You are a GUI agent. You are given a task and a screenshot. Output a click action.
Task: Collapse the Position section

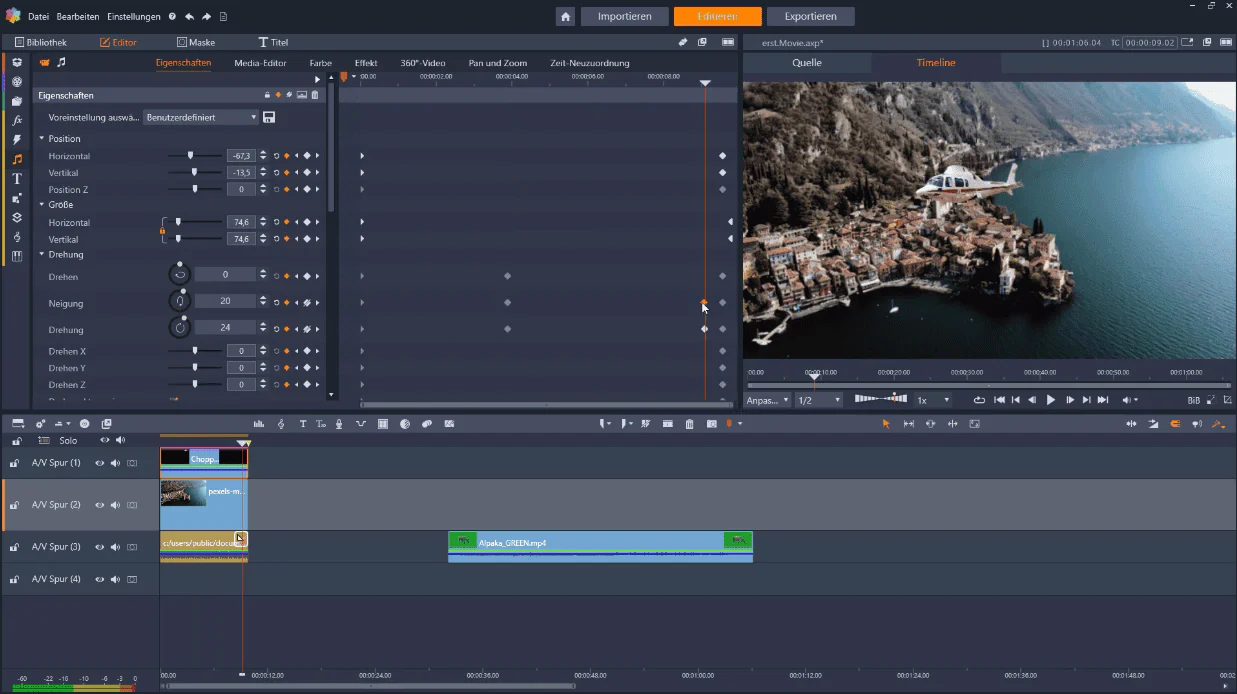click(42, 138)
